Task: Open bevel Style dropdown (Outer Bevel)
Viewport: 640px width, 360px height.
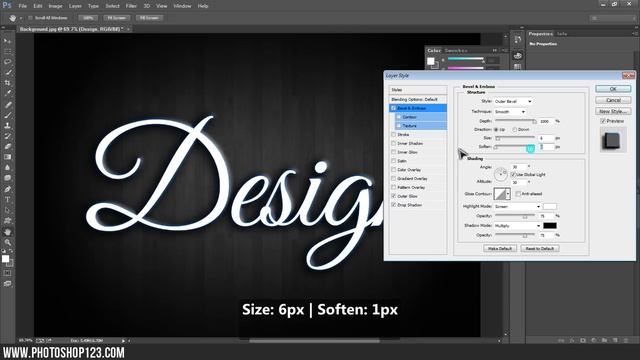Action: (513, 101)
